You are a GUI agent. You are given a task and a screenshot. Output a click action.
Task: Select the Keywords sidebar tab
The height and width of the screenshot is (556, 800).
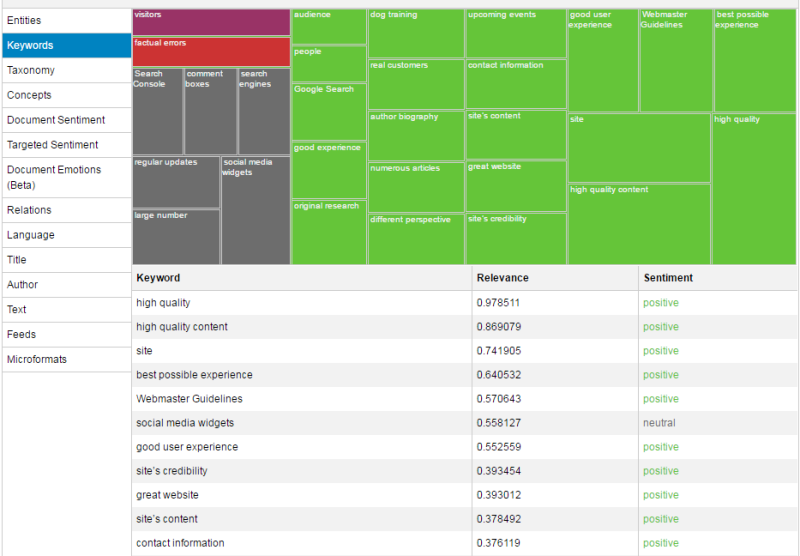pos(66,46)
